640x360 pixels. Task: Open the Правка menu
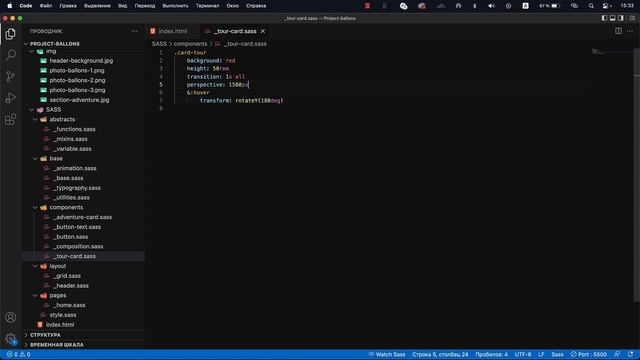point(68,6)
